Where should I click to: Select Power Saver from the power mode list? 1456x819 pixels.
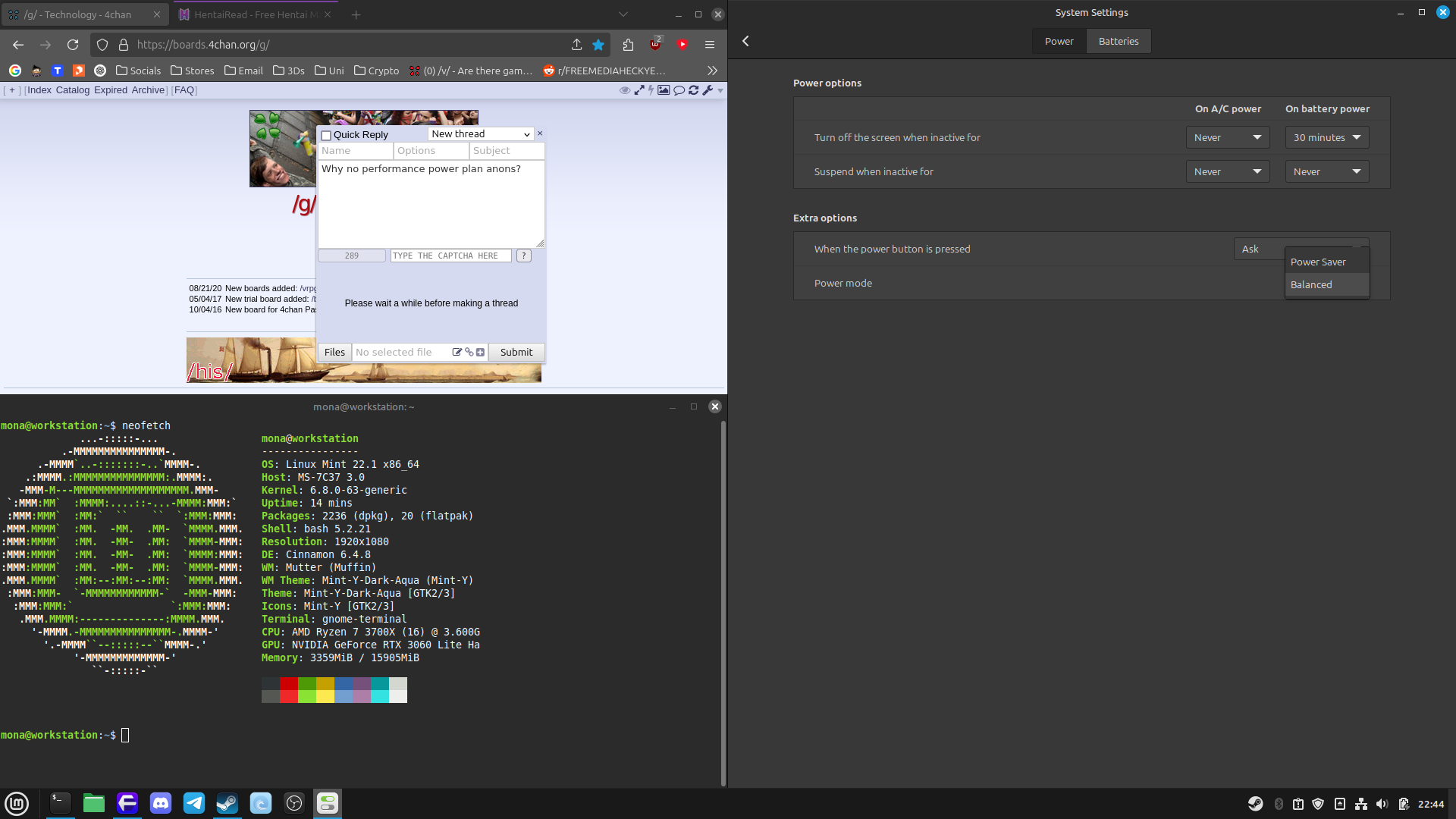[1326, 262]
